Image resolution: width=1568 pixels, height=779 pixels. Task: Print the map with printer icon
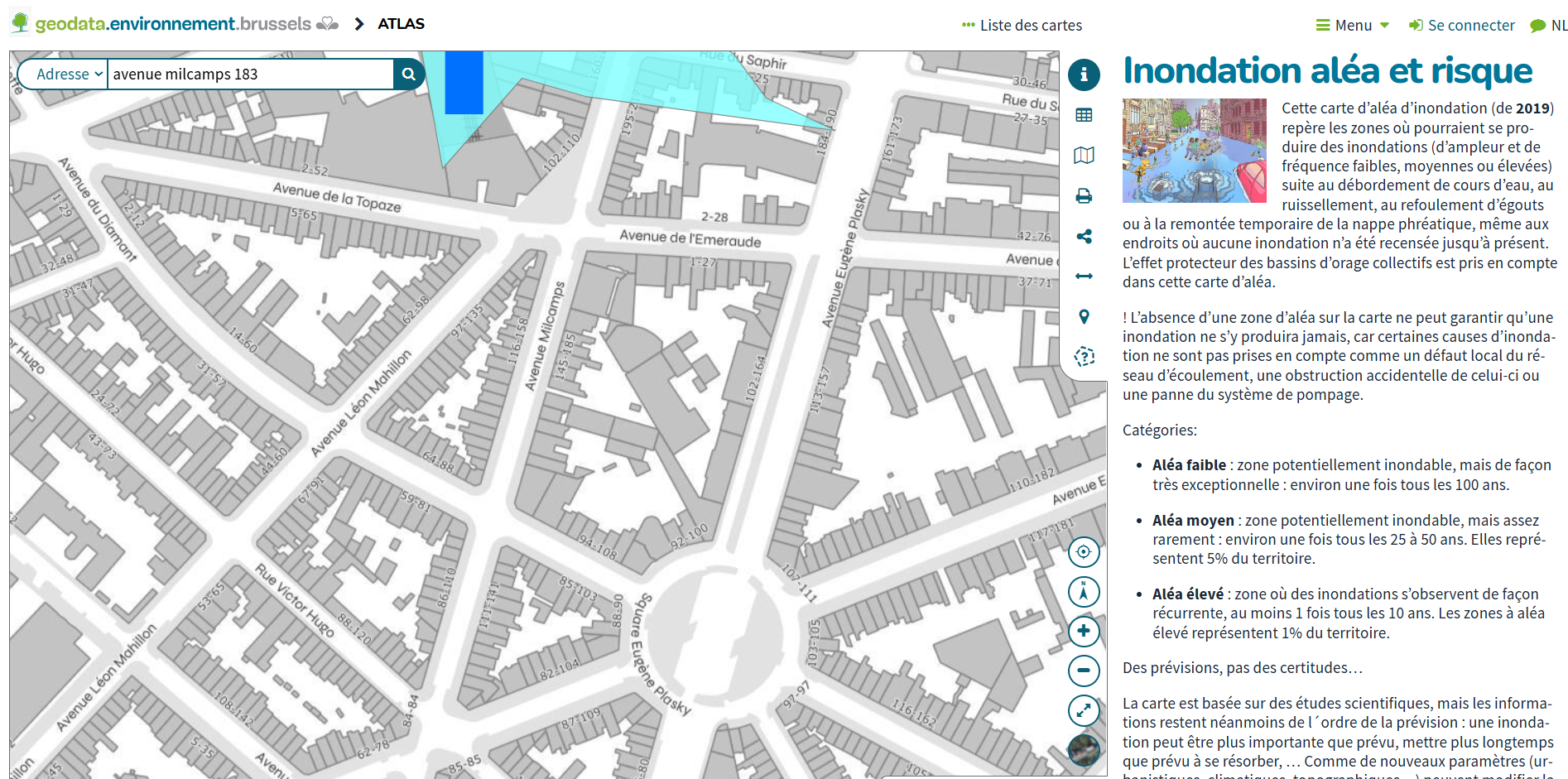coord(1084,196)
